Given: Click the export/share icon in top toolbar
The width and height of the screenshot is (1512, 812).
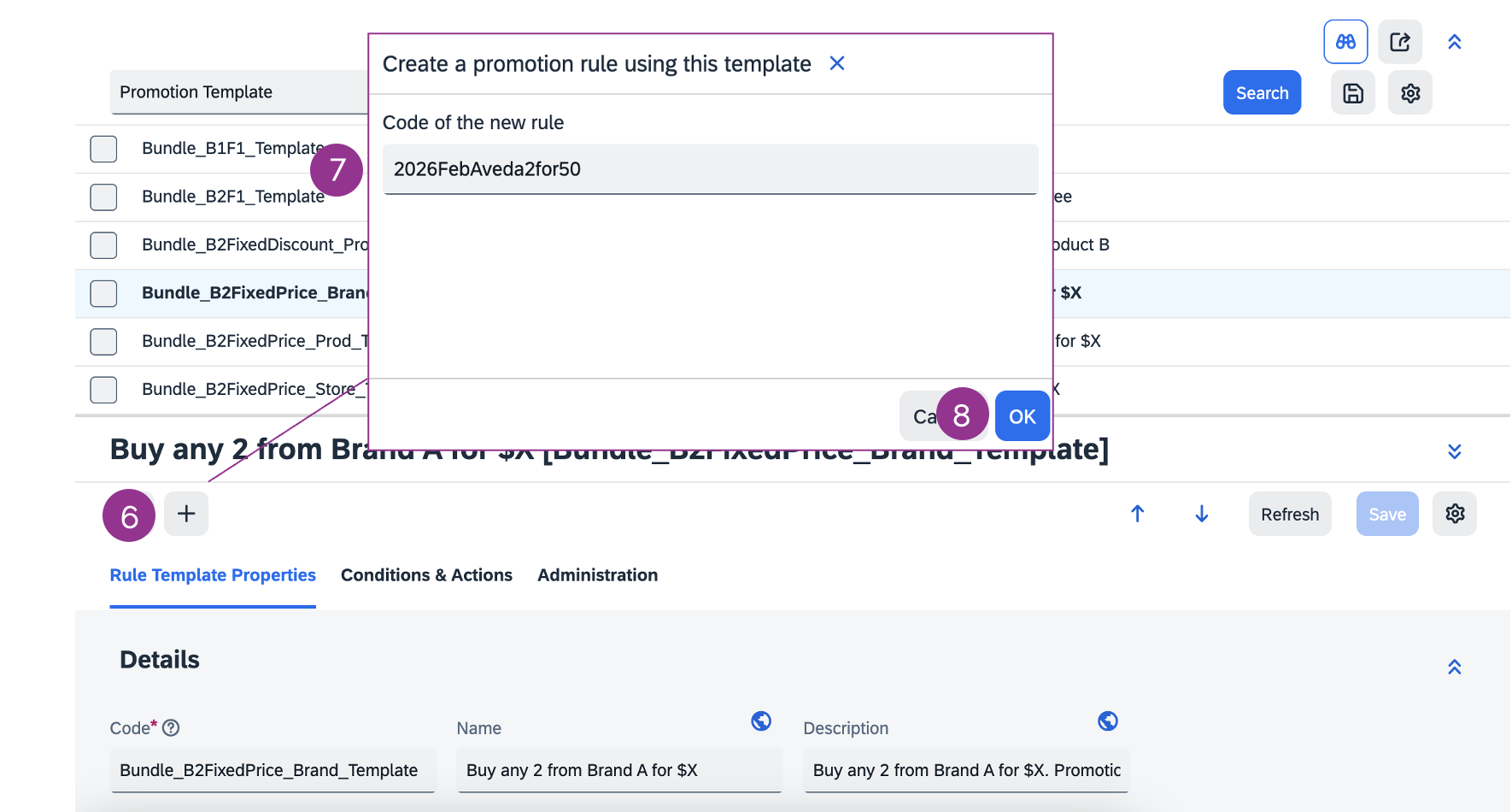Looking at the screenshot, I should tap(1399, 42).
